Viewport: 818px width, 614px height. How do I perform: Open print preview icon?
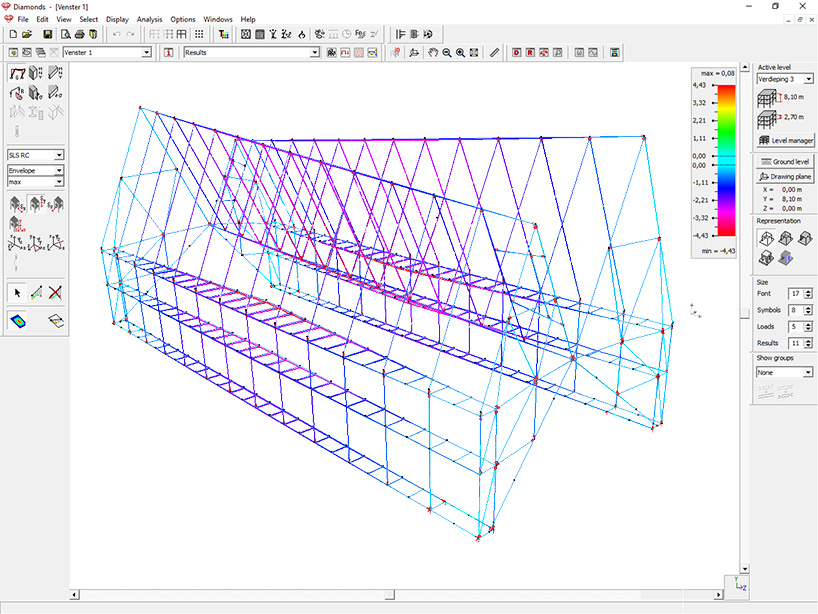tap(66, 34)
